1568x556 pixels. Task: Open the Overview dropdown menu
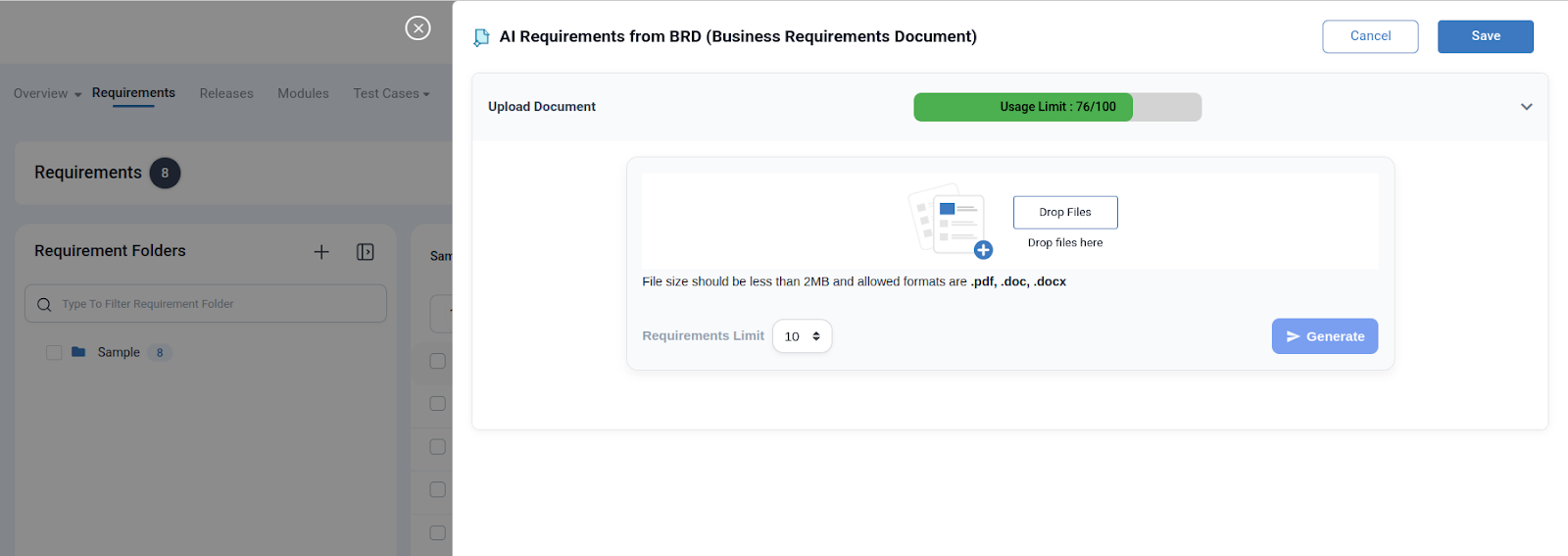coord(47,94)
